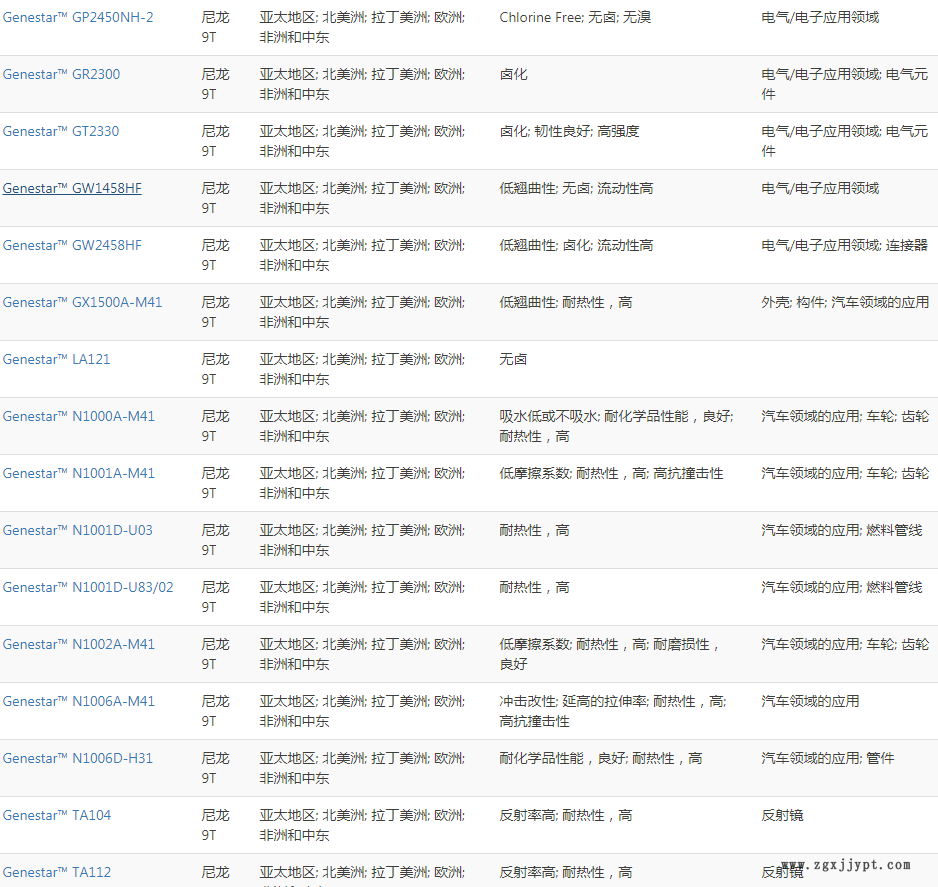Viewport: 938px width, 887px height.
Task: Click "尼龙 9T" in the LA121 row
Action: pos(215,368)
